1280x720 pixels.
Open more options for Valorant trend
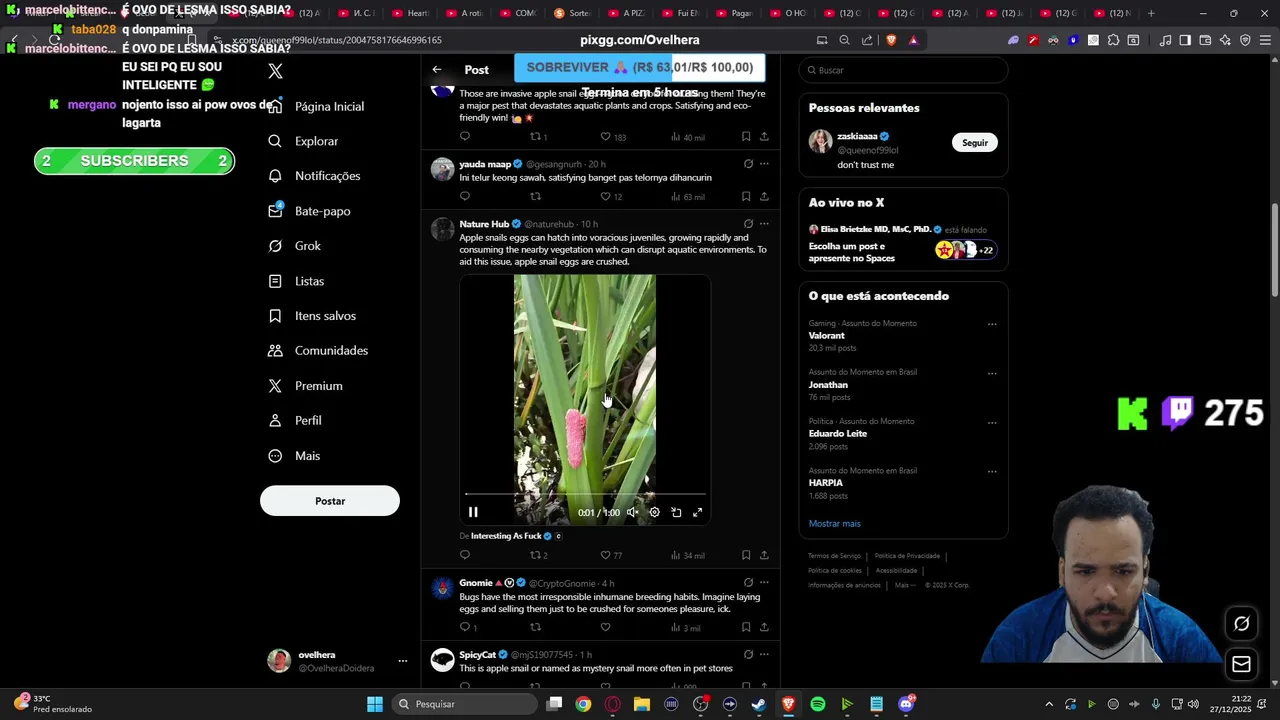[992, 324]
